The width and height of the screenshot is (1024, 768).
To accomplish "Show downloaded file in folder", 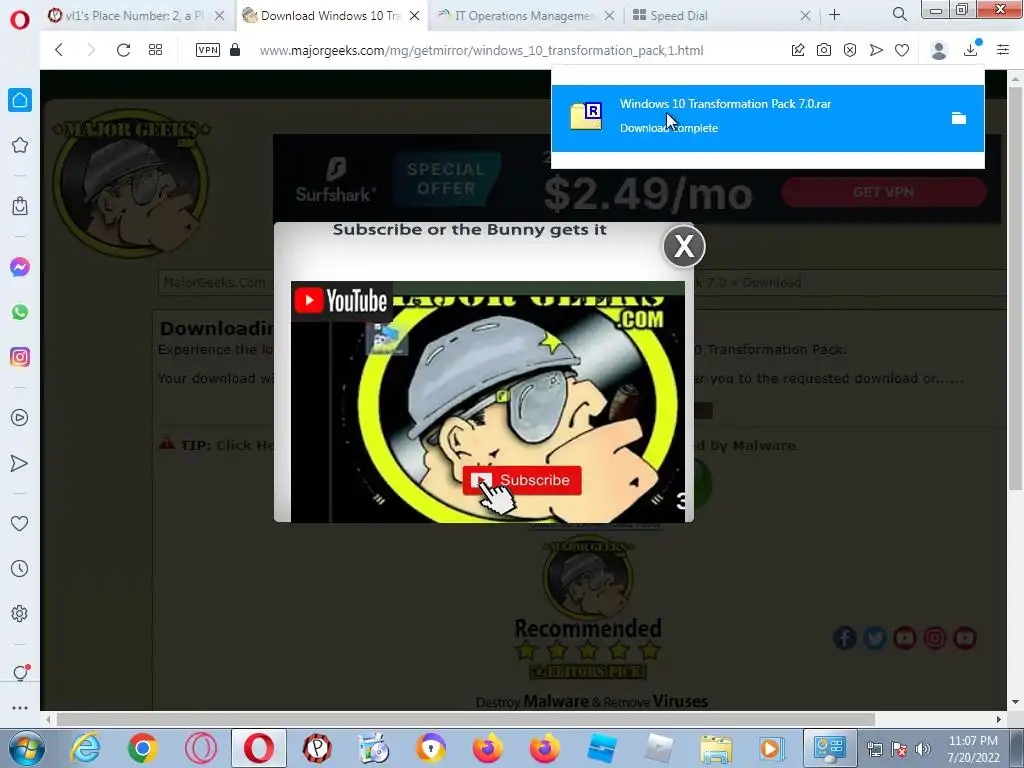I will tap(958, 118).
